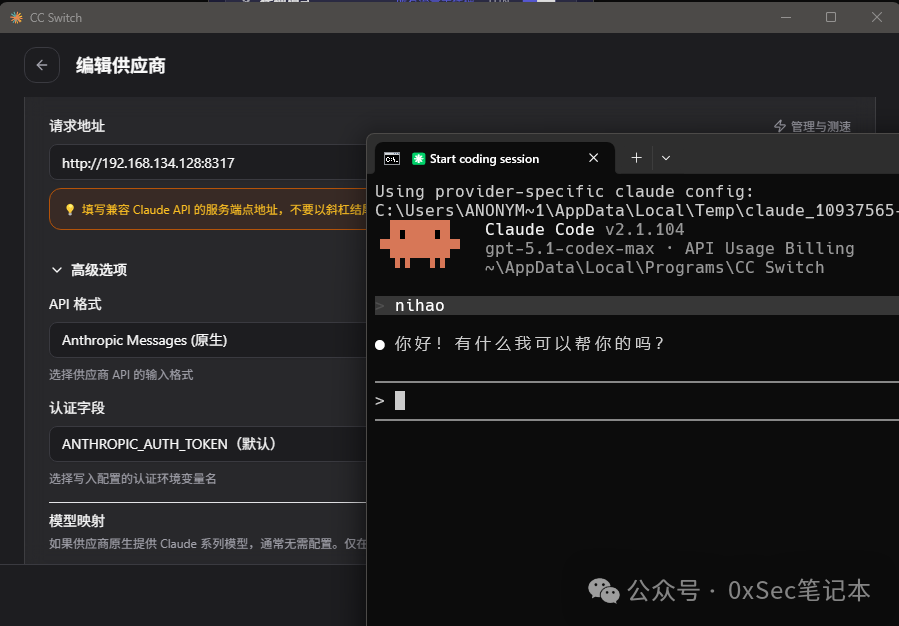Viewport: 899px width, 626px height.
Task: Click the nihao message line in terminal
Action: click(637, 306)
